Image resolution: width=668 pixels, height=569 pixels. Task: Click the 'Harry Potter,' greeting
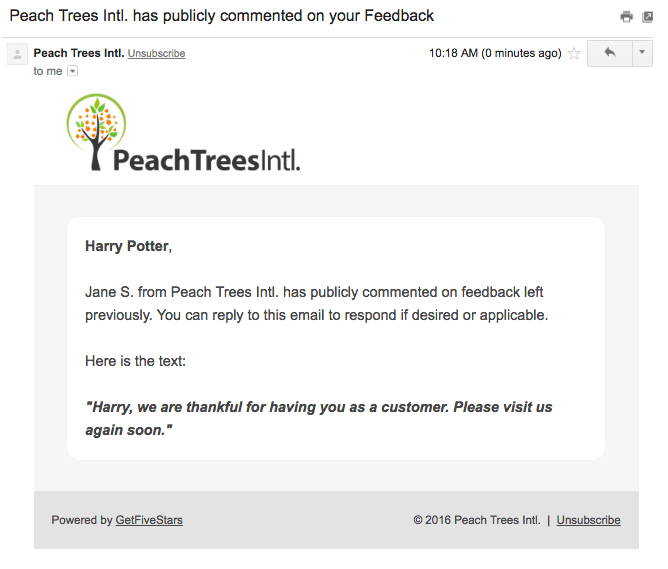pyautogui.click(x=128, y=246)
